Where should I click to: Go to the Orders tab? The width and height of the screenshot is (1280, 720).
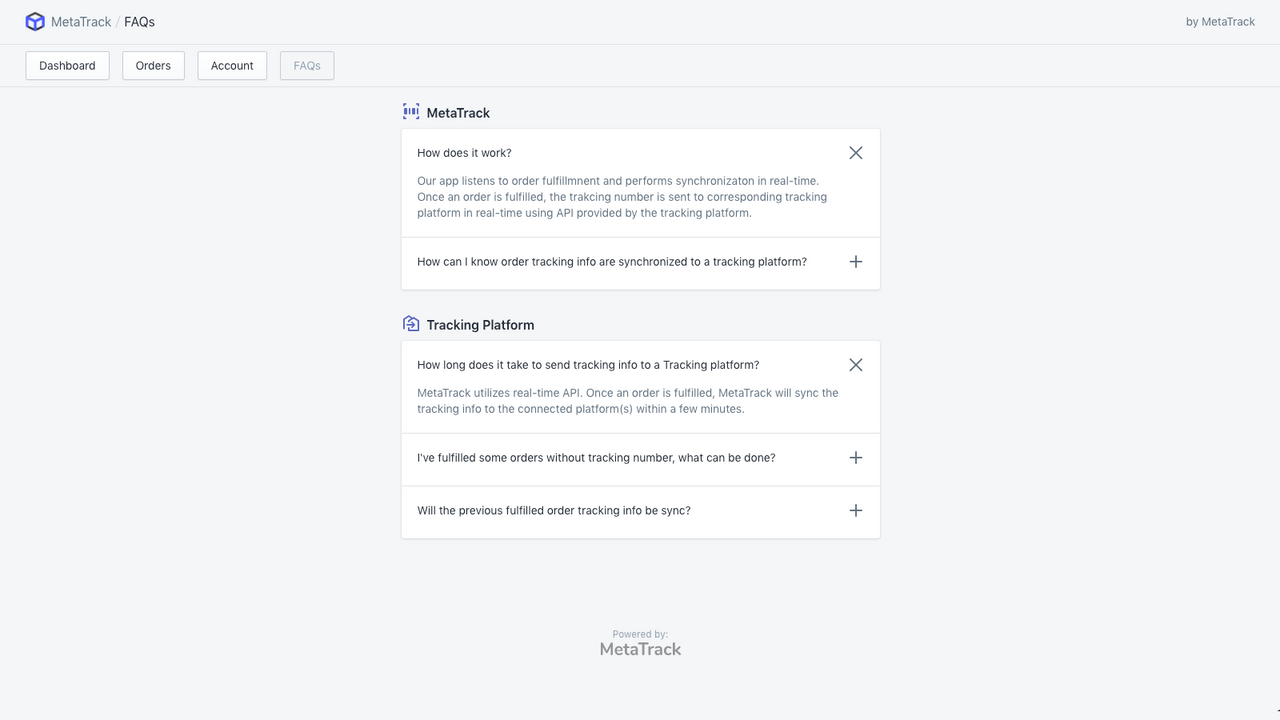(153, 66)
